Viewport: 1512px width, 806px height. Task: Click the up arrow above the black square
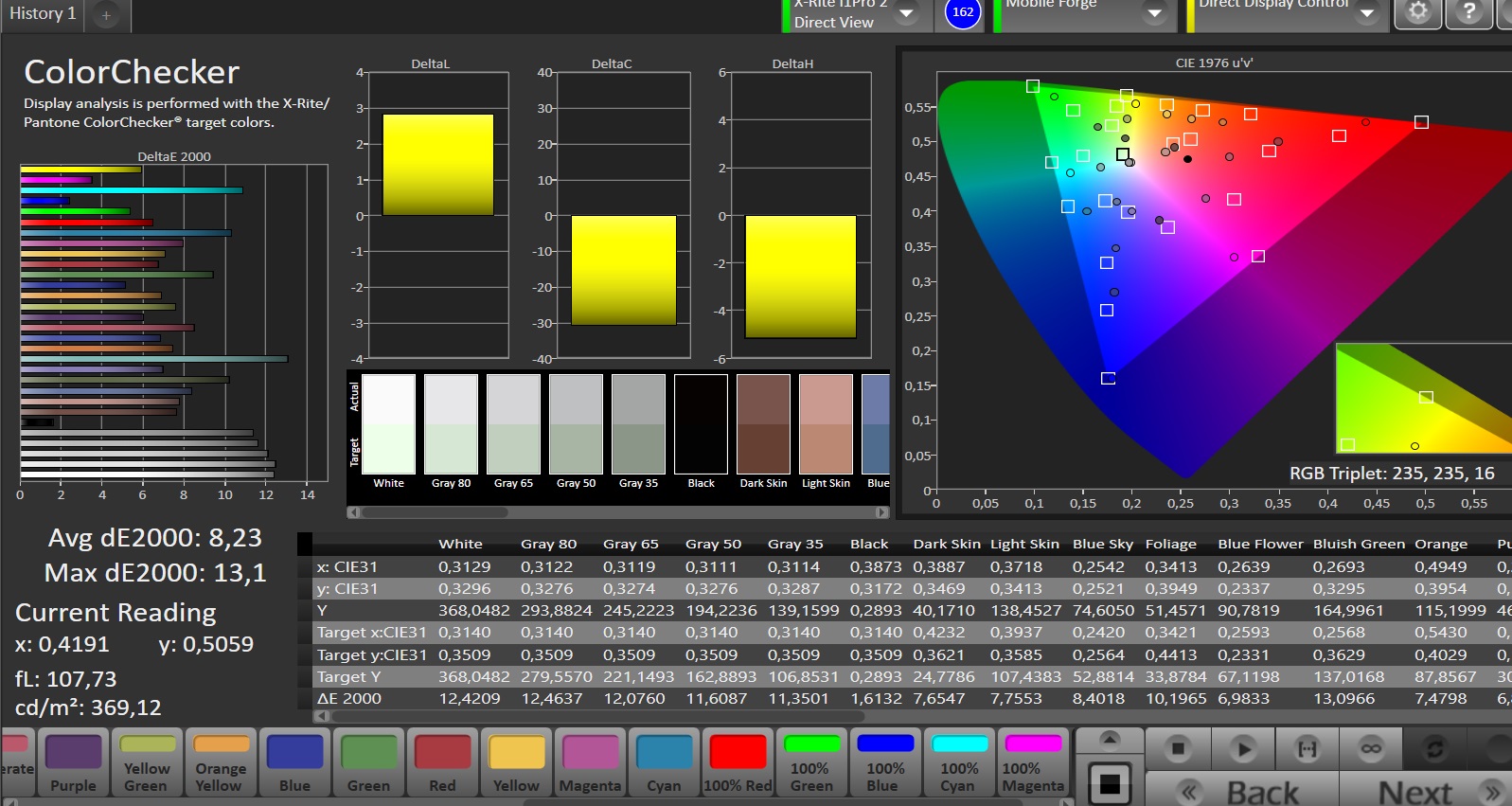coord(1110,740)
